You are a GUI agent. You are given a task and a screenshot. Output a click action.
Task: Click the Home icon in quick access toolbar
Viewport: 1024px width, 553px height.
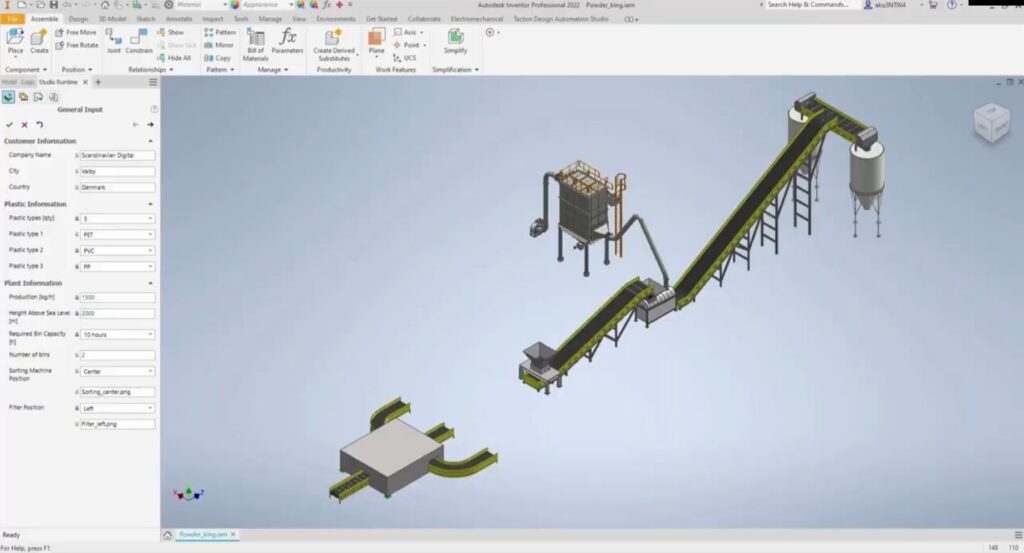pyautogui.click(x=104, y=5)
